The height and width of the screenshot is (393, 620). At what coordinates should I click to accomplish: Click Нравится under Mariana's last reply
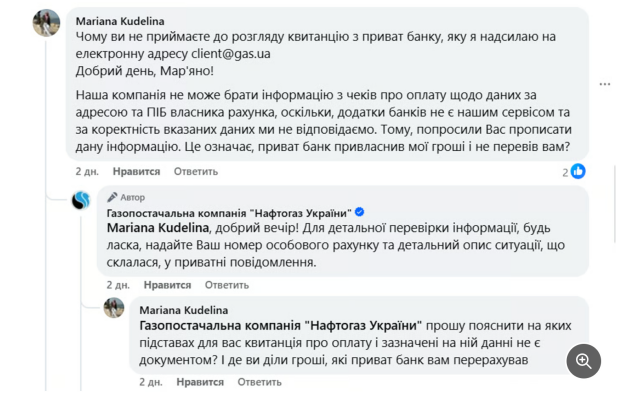200,382
